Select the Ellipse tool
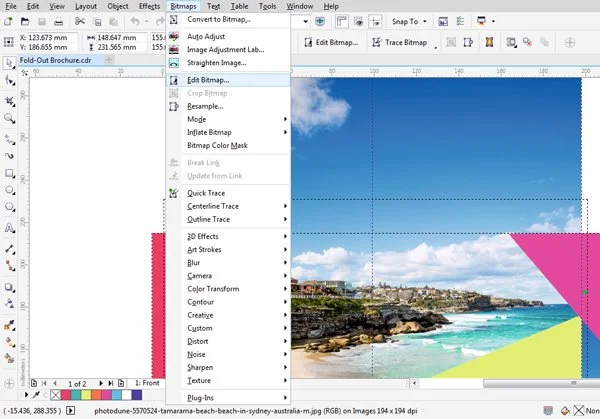The image size is (600, 419). pos(9,190)
